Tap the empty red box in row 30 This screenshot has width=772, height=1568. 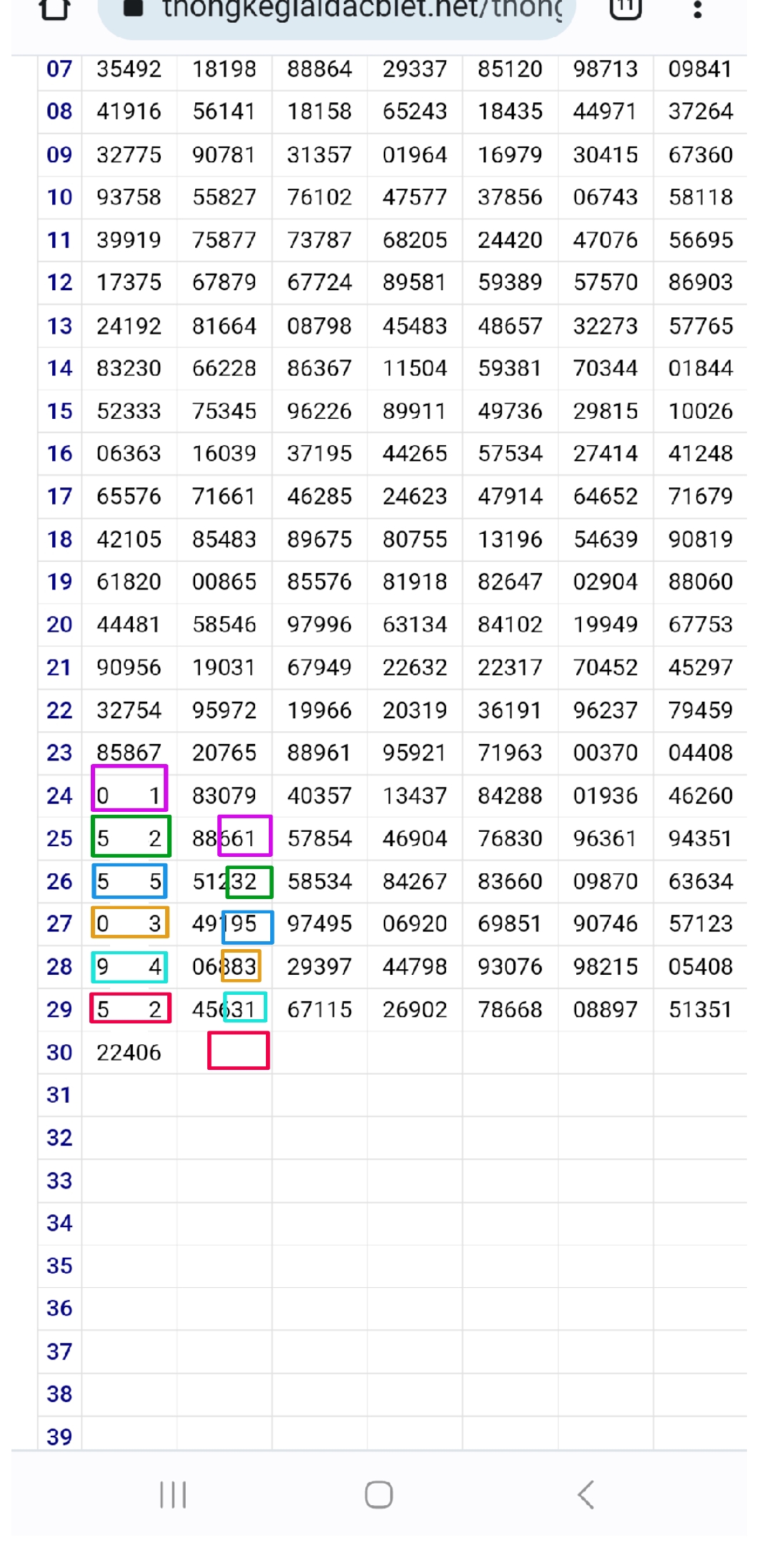(238, 1051)
